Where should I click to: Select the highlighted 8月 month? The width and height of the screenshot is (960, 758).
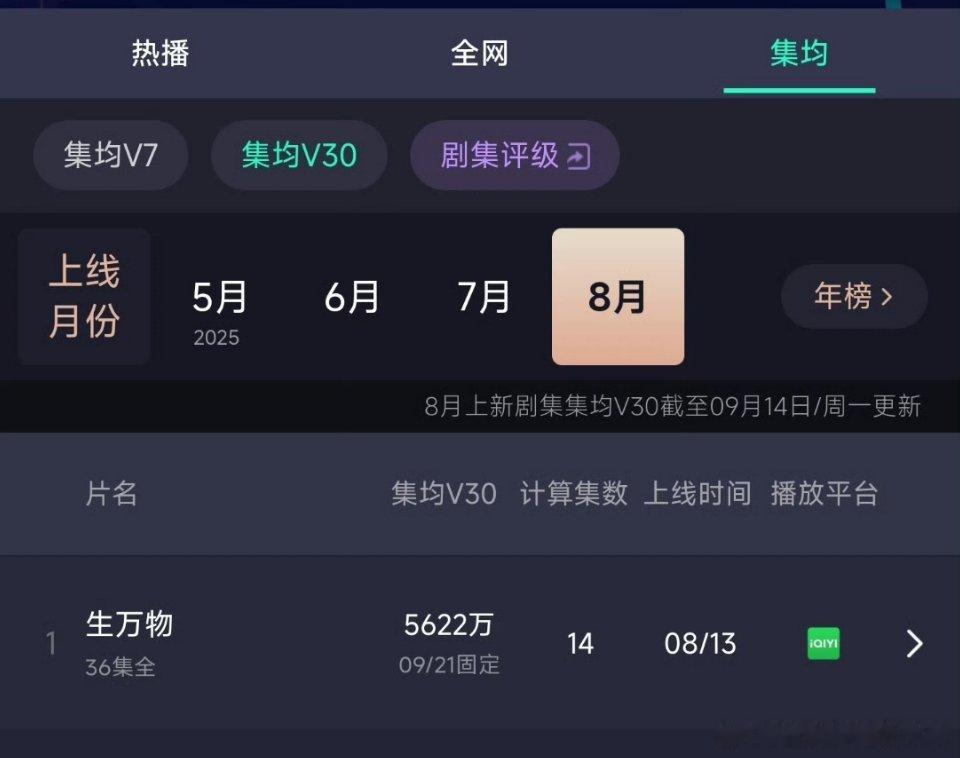(x=618, y=296)
